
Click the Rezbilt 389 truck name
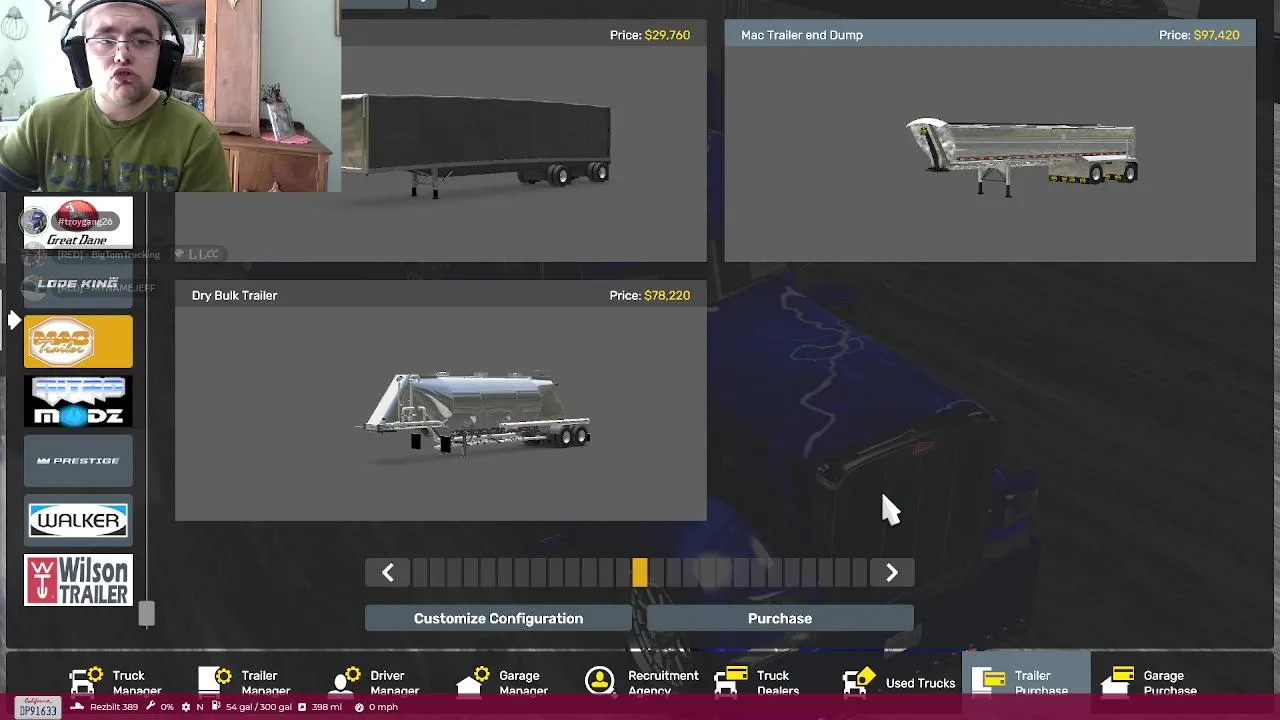105,707
